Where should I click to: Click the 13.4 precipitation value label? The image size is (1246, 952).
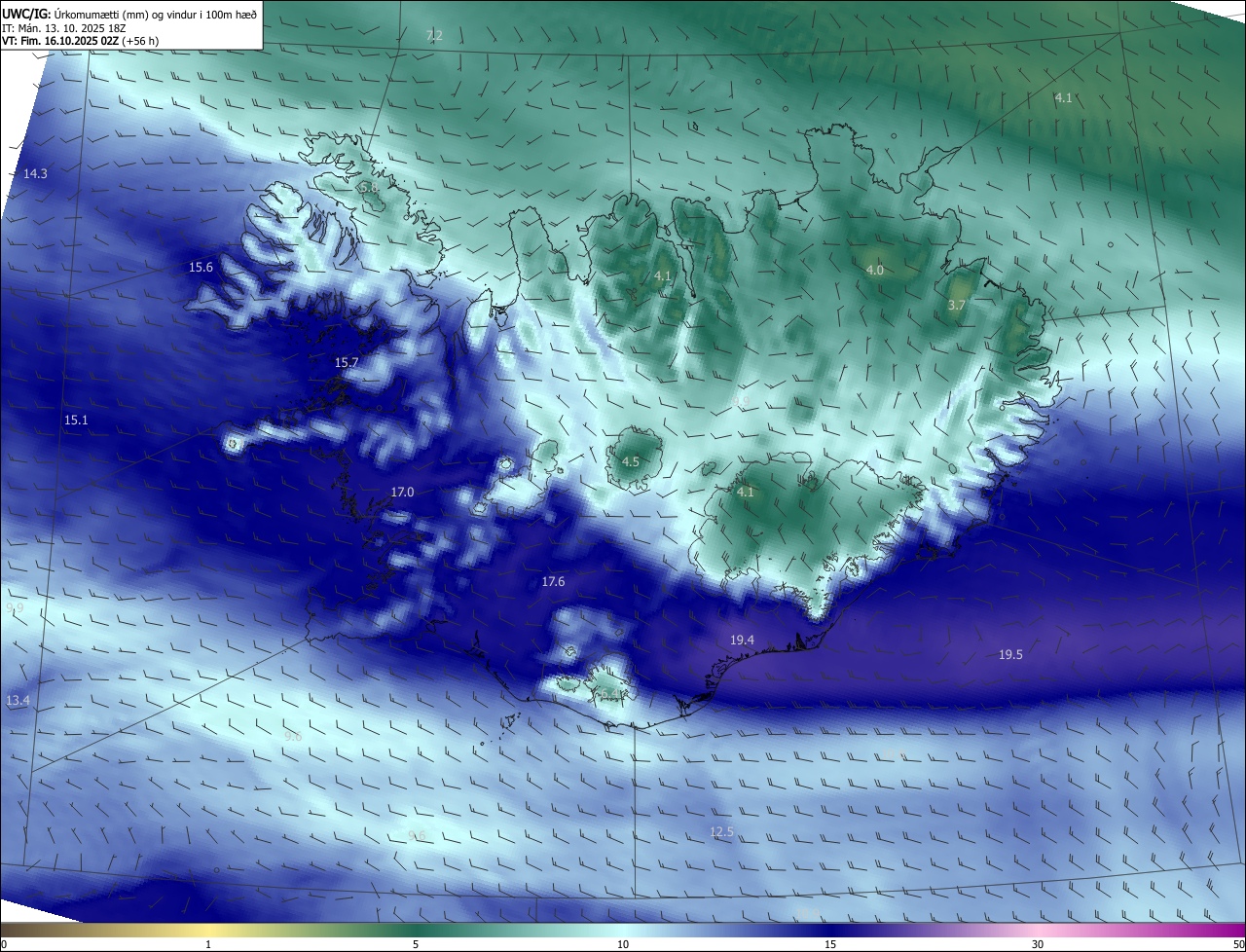pos(18,701)
